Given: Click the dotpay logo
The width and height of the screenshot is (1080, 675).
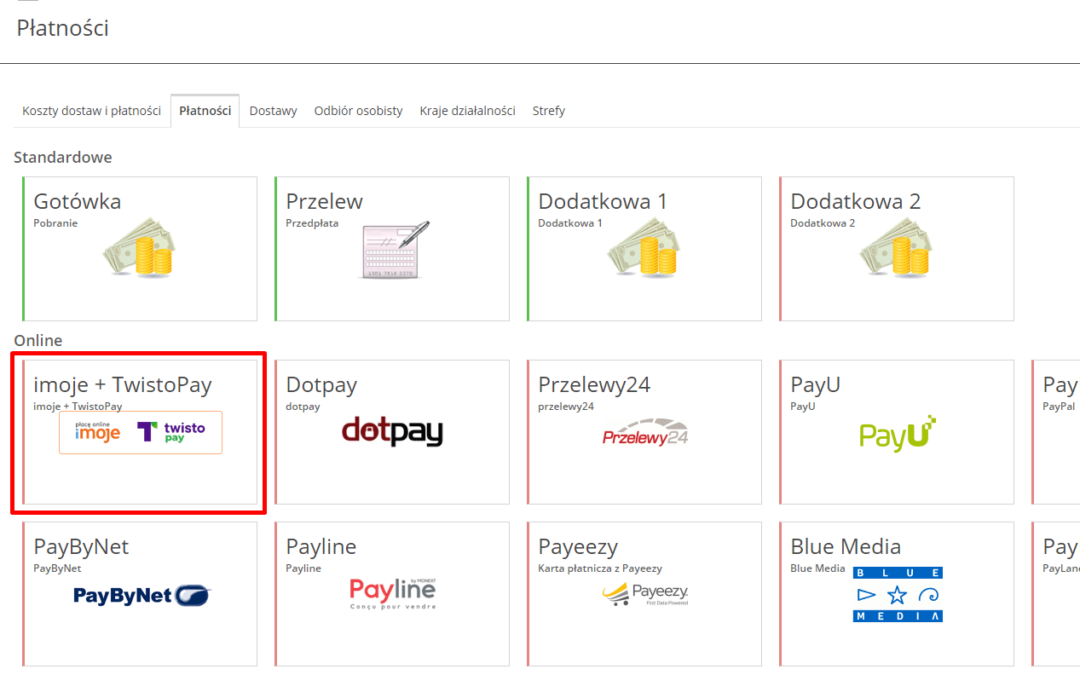Looking at the screenshot, I should coord(393,431).
